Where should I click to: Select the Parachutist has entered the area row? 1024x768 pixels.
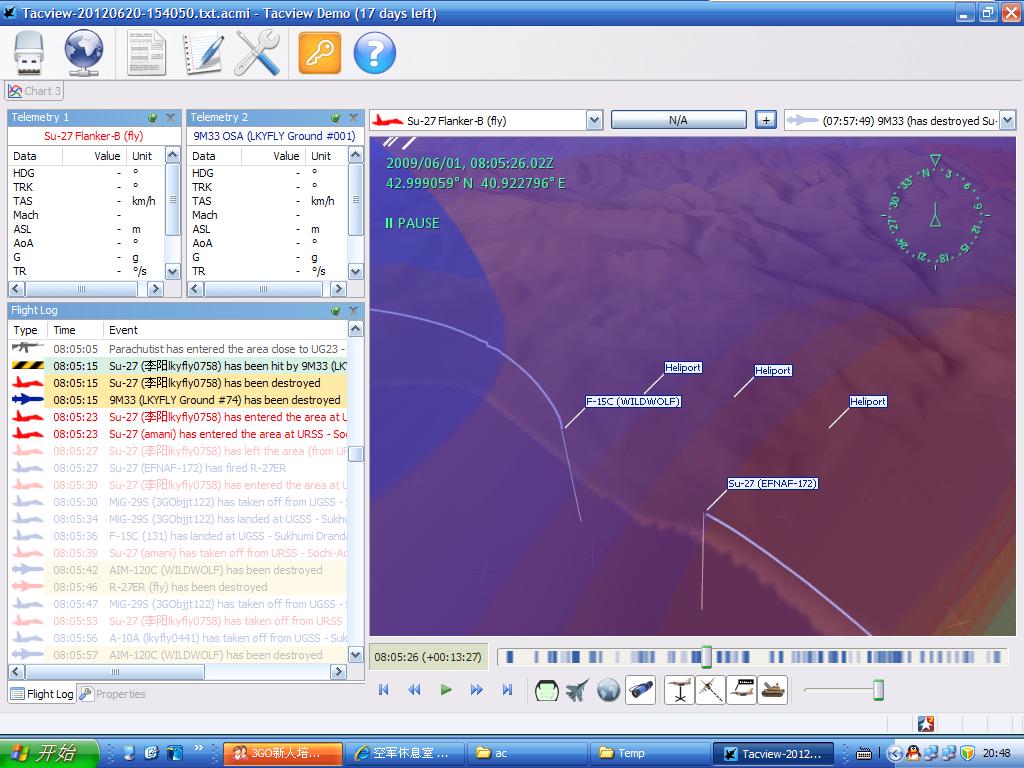178,349
